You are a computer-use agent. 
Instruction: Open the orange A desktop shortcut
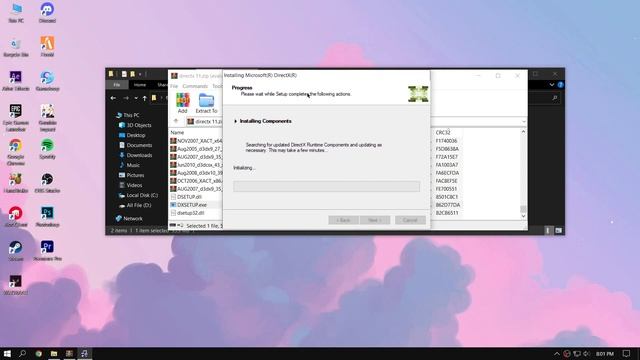(47, 47)
